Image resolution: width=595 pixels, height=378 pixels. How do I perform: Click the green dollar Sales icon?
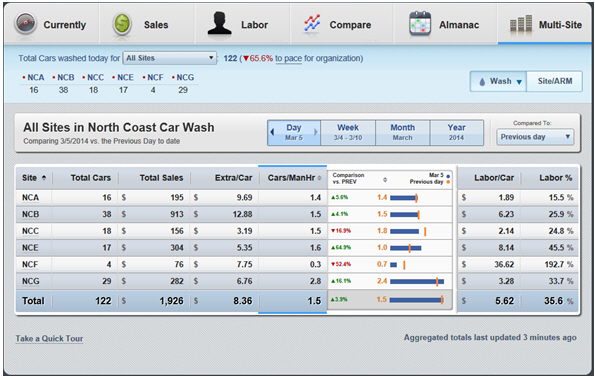click(x=122, y=24)
